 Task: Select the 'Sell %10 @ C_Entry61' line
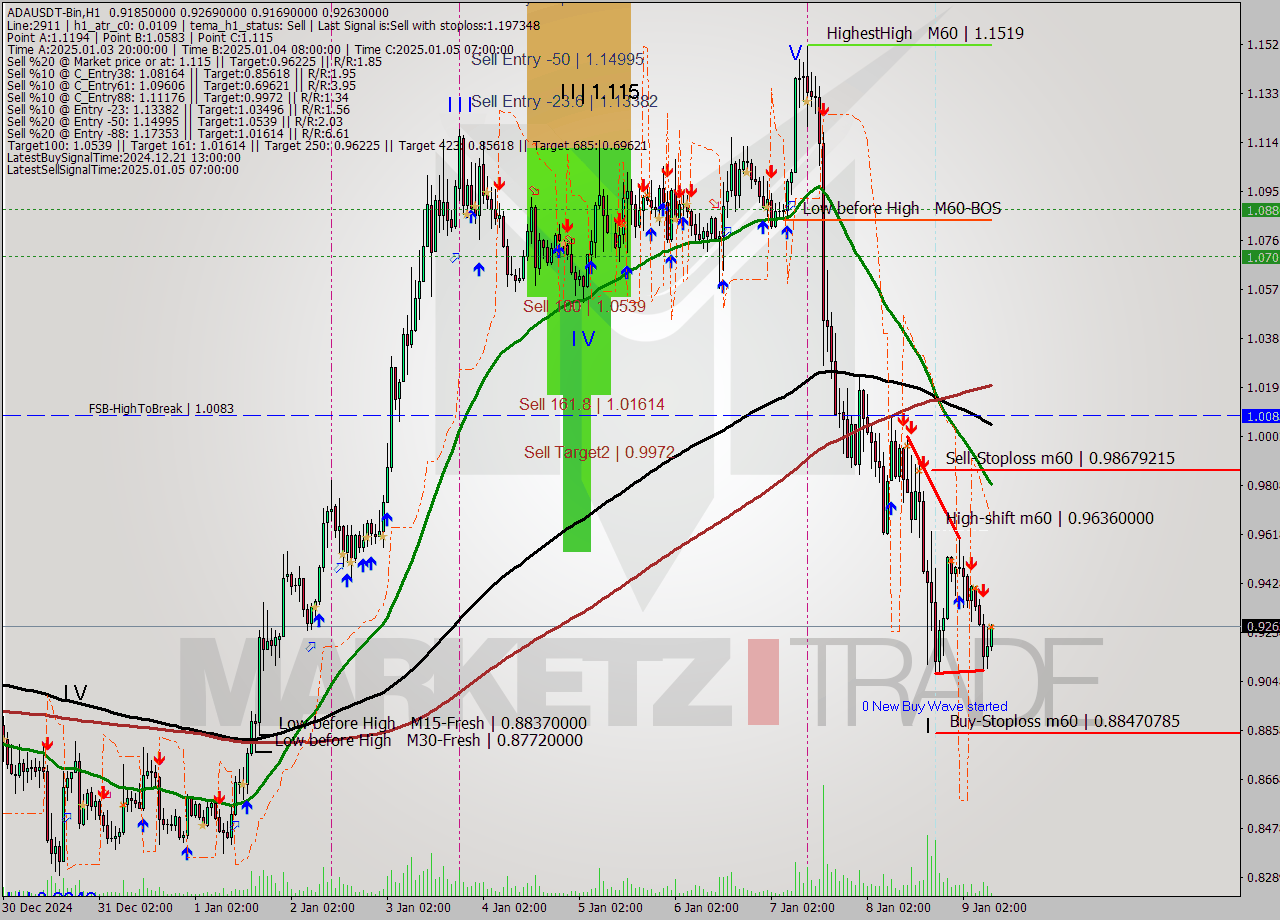pyautogui.click(x=180, y=85)
